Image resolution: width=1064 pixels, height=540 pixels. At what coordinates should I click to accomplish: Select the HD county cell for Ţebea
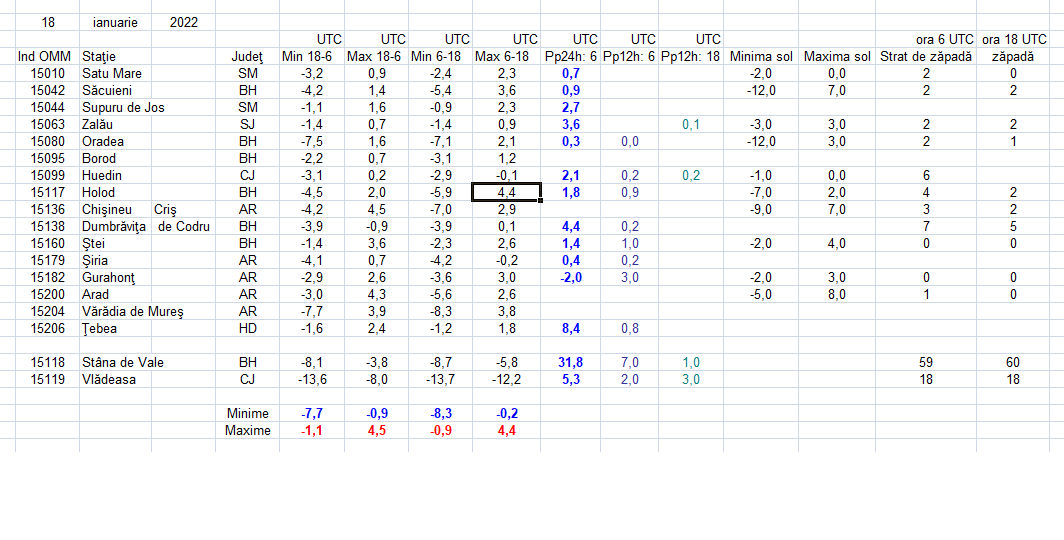[x=248, y=328]
